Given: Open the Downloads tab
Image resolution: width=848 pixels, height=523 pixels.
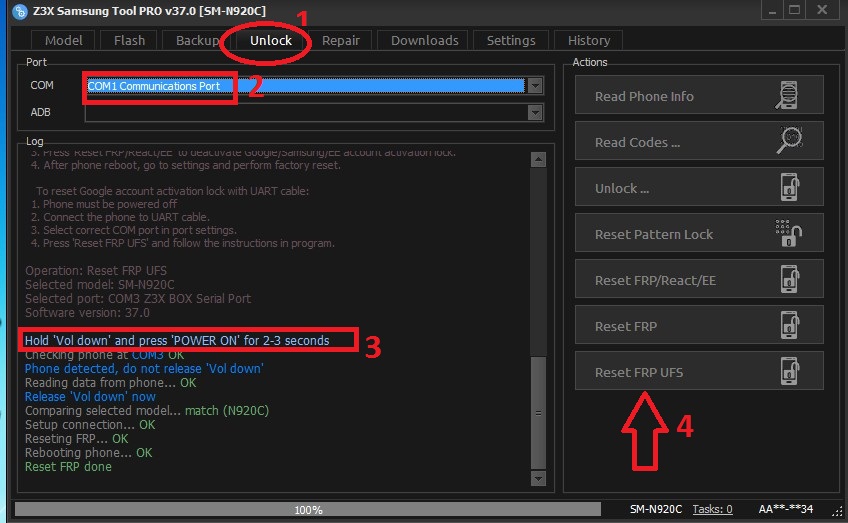Looking at the screenshot, I should [x=425, y=41].
